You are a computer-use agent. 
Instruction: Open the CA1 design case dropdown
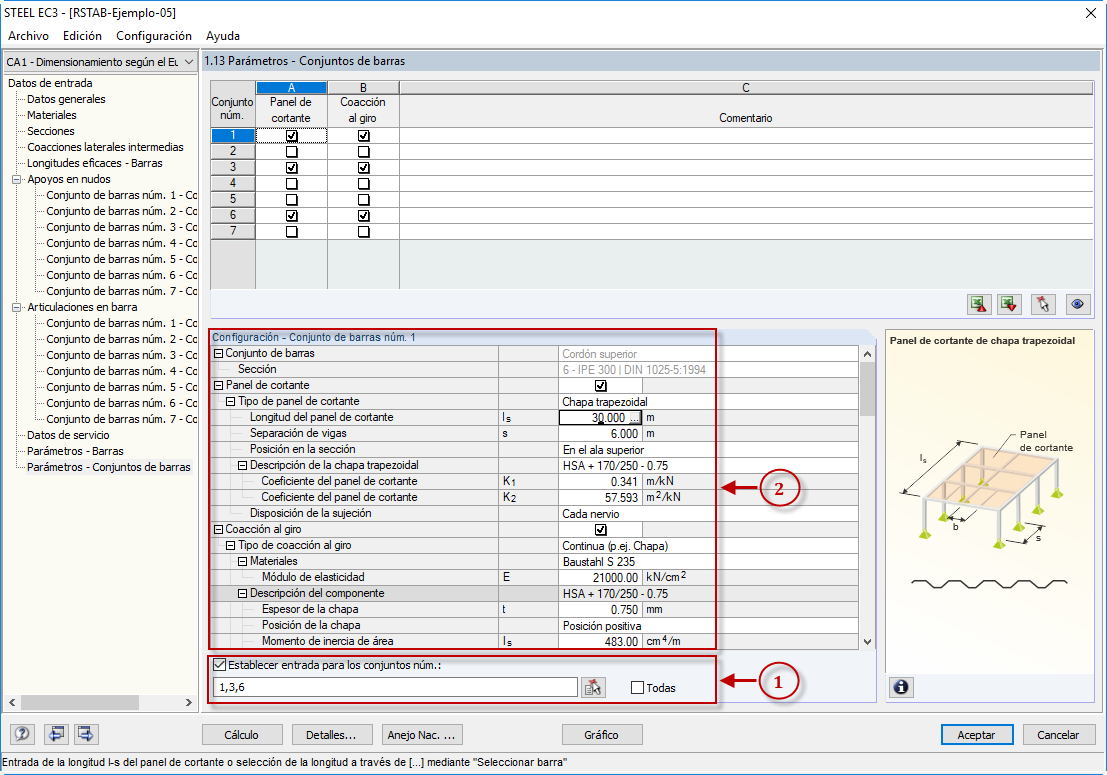pyautogui.click(x=189, y=62)
